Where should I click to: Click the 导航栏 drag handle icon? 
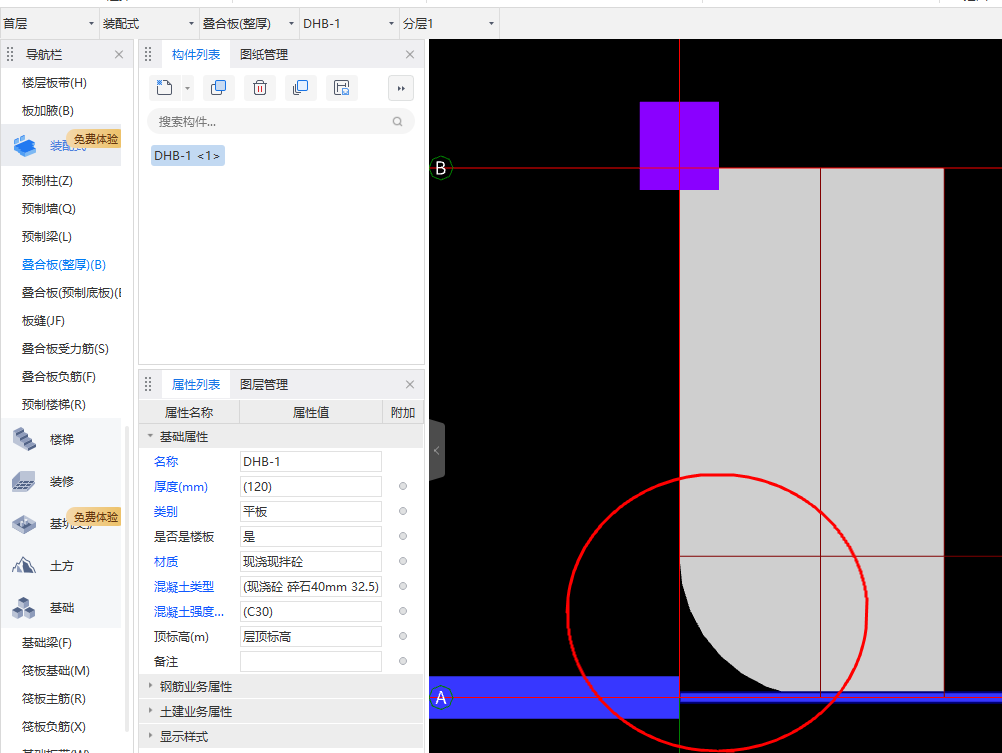tap(10, 54)
